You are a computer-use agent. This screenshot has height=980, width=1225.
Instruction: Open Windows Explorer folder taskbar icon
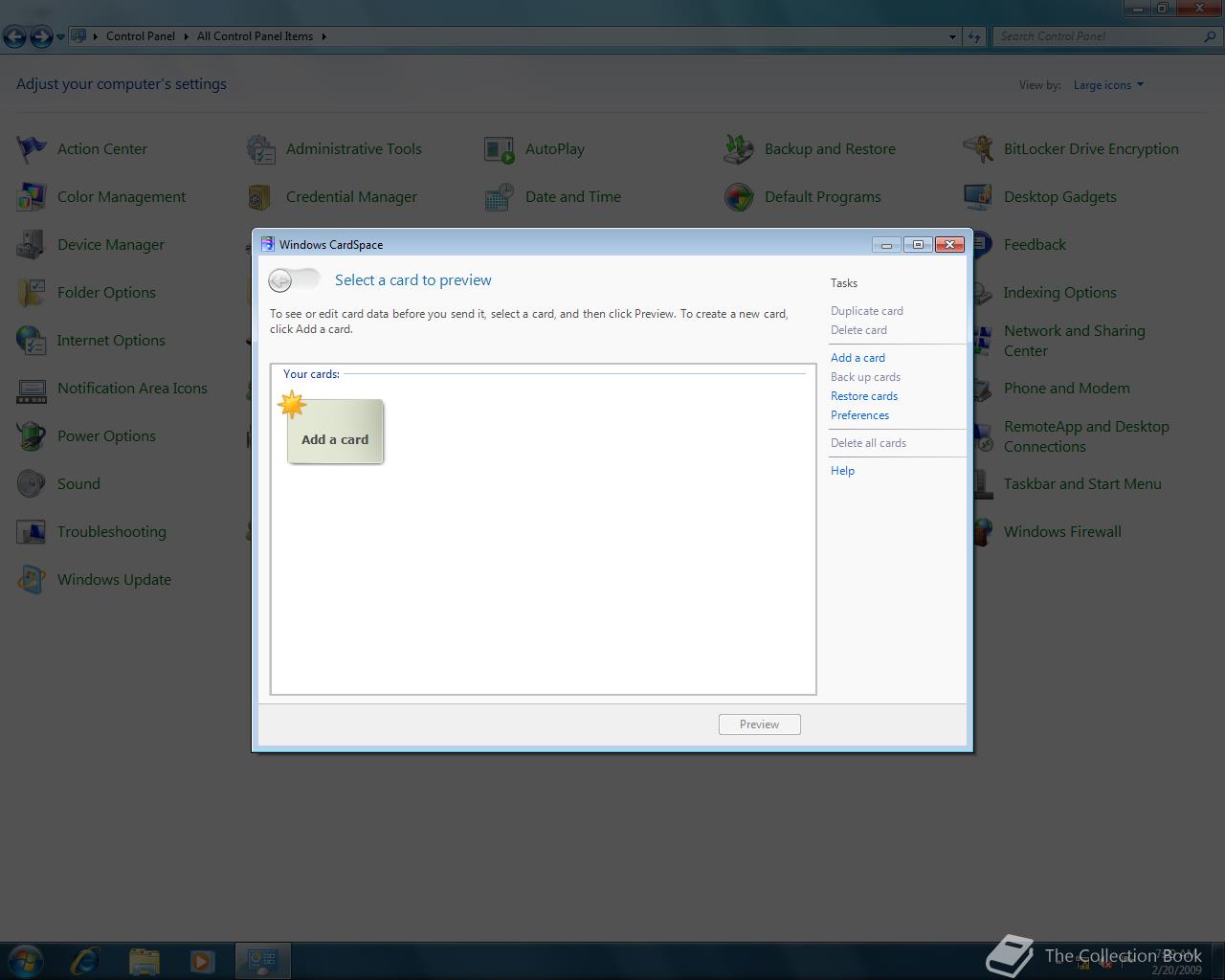click(x=144, y=961)
